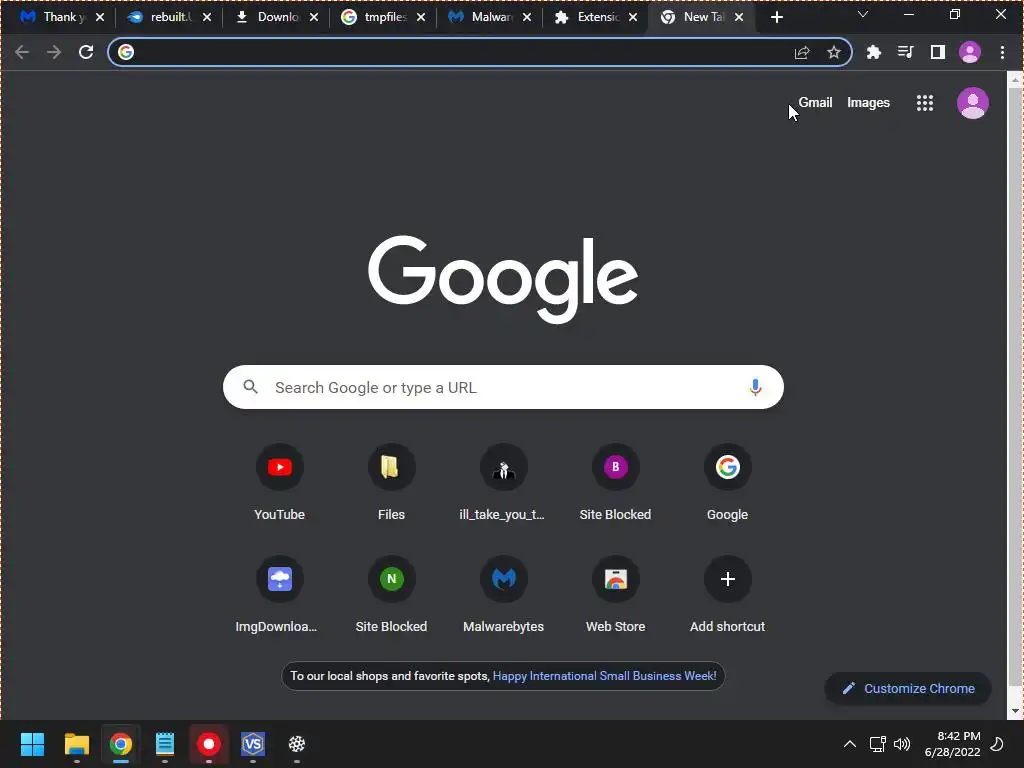Show hidden system tray icons chevron
The image size is (1024, 768).
click(x=850, y=744)
